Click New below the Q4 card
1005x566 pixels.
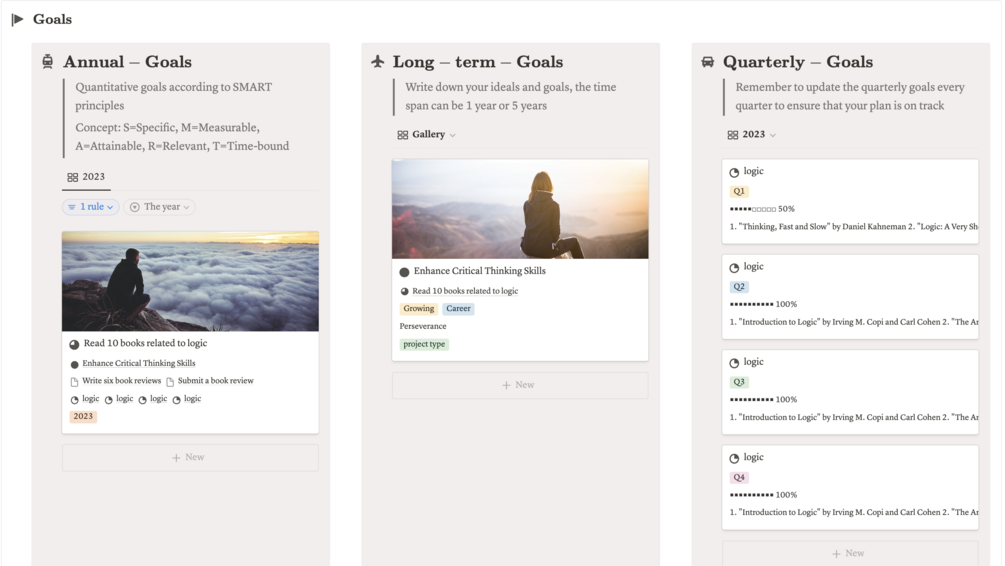[x=849, y=553]
